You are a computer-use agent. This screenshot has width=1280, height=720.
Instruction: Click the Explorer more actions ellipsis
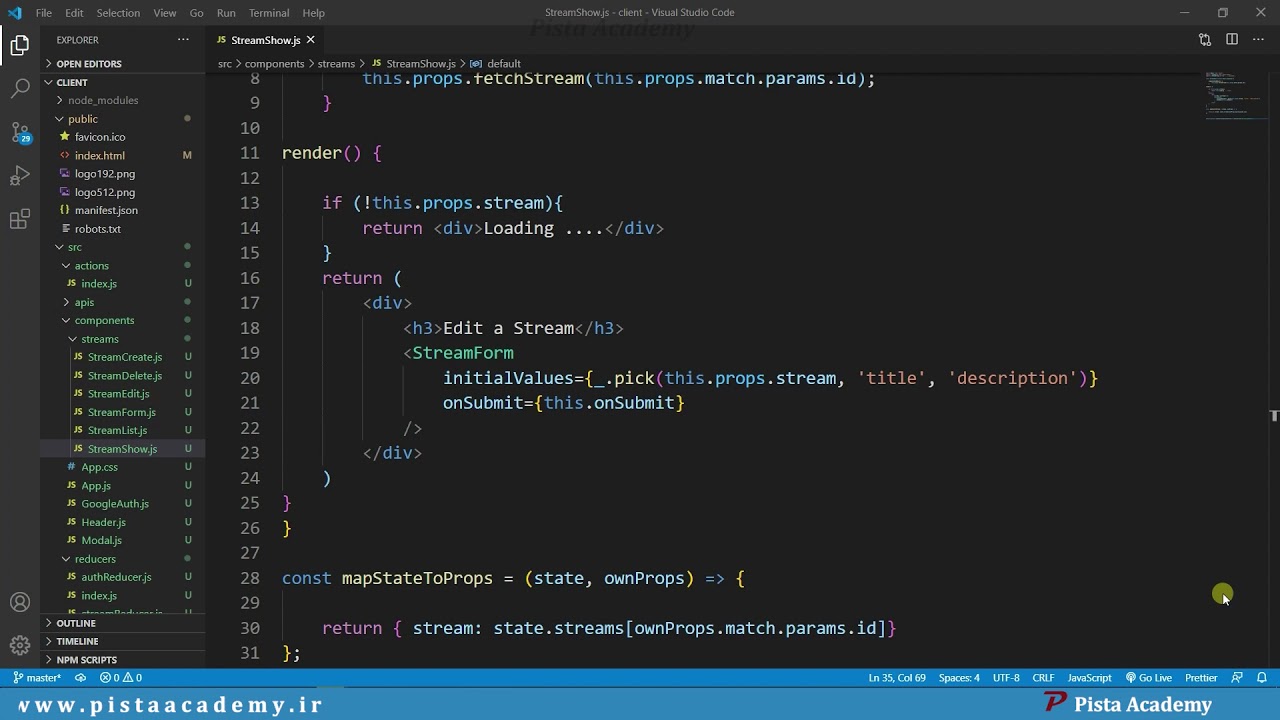[183, 40]
